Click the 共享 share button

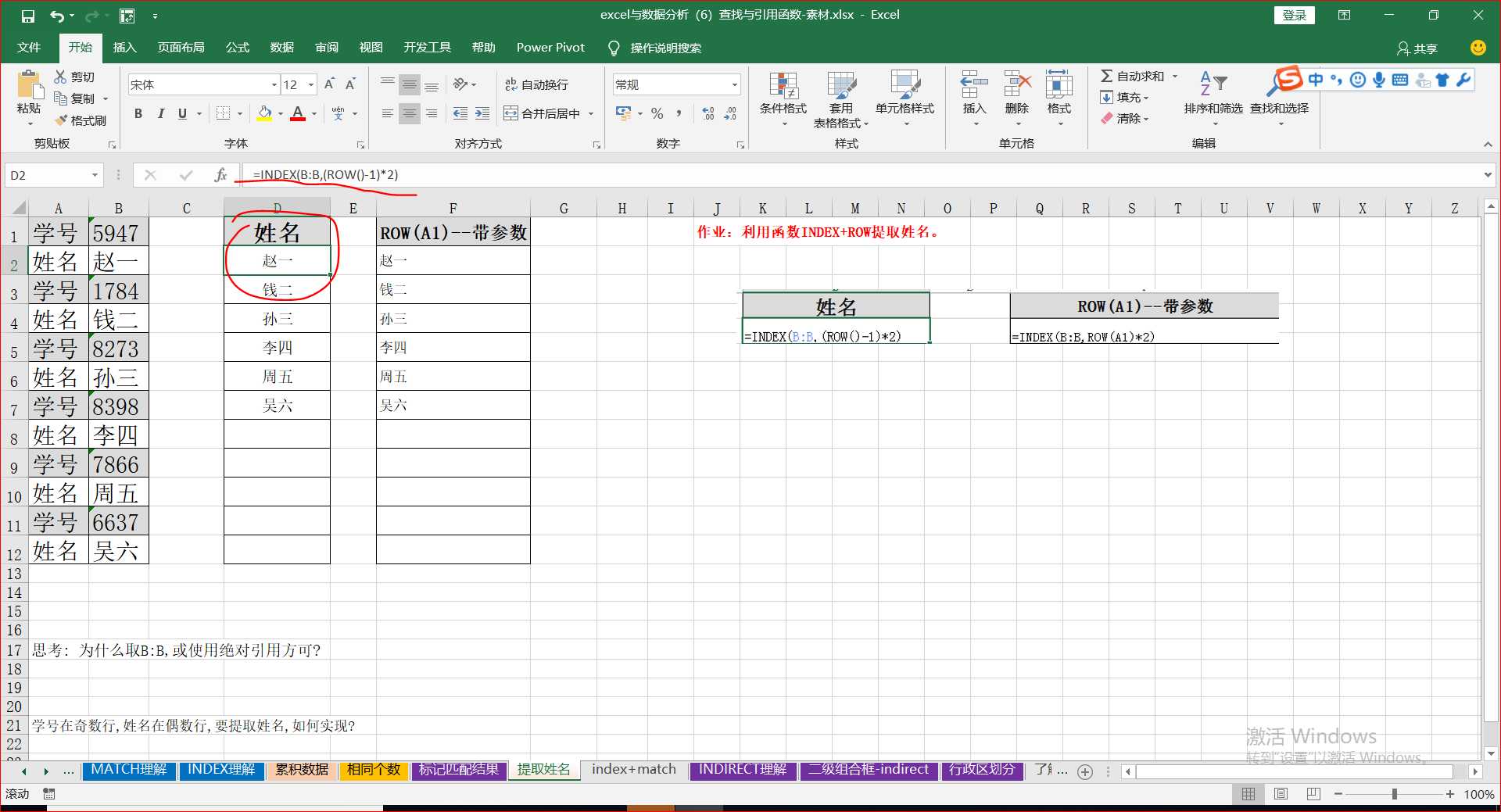(x=1417, y=48)
